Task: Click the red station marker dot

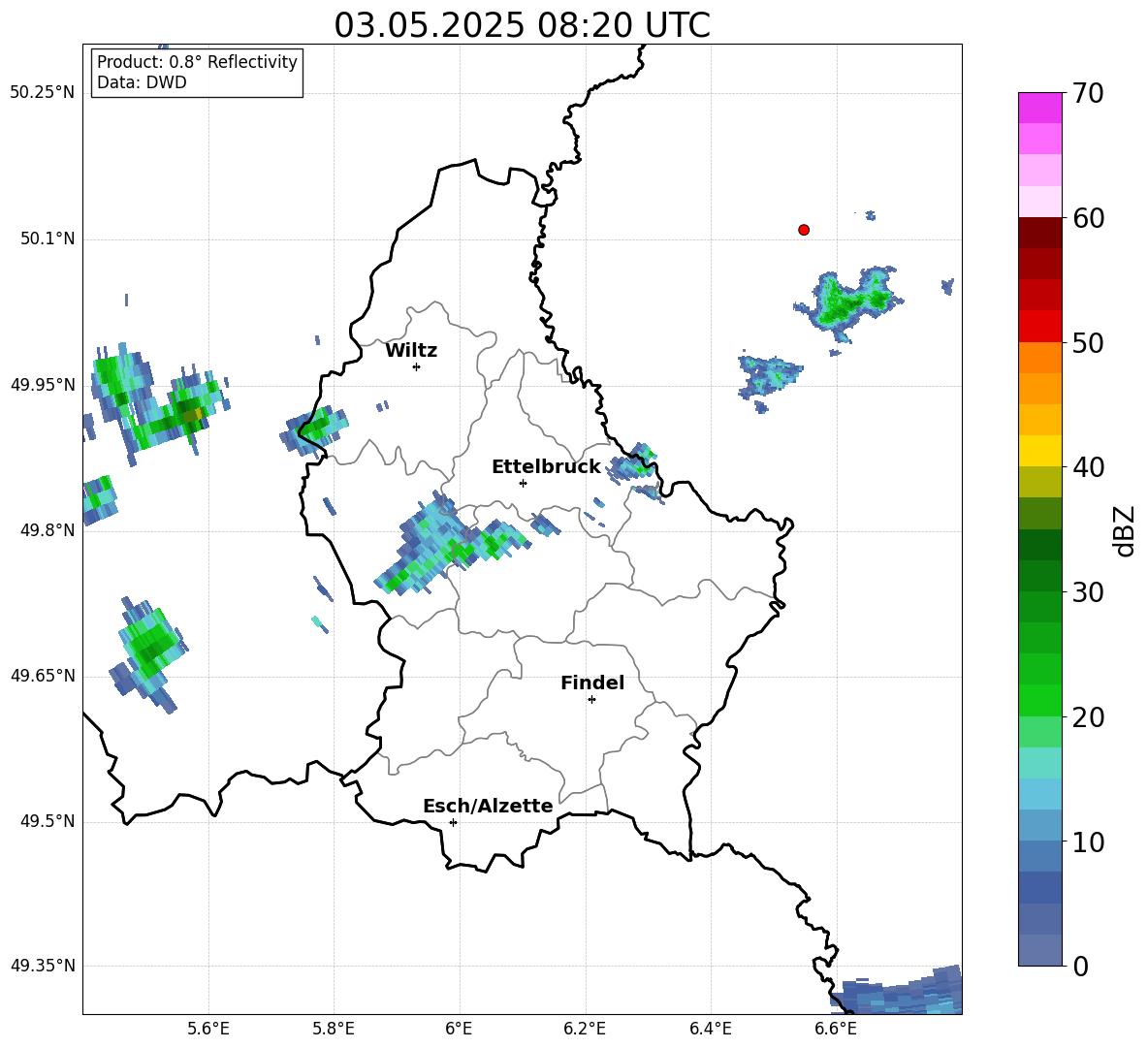Action: point(803,230)
